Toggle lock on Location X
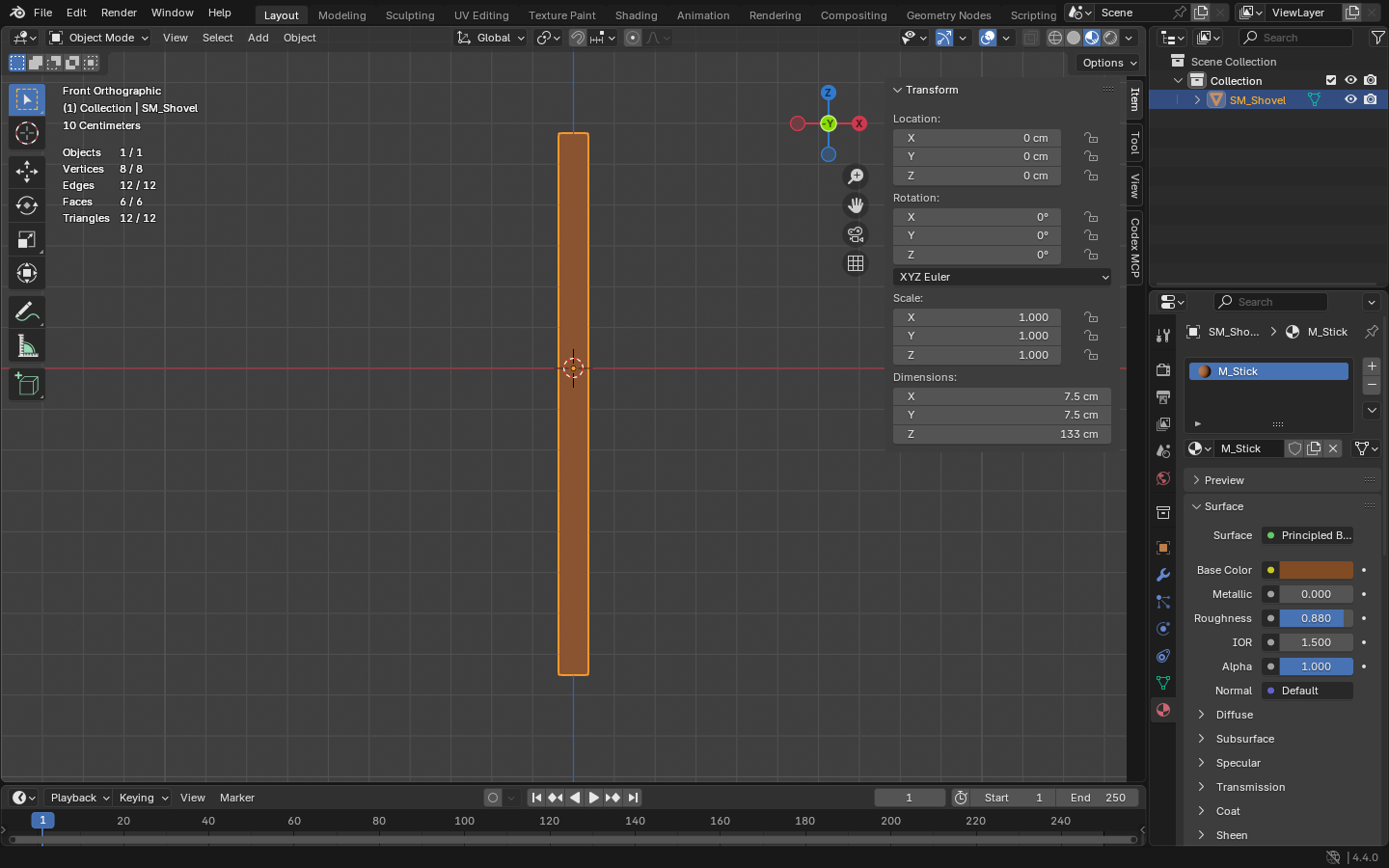 click(x=1091, y=138)
